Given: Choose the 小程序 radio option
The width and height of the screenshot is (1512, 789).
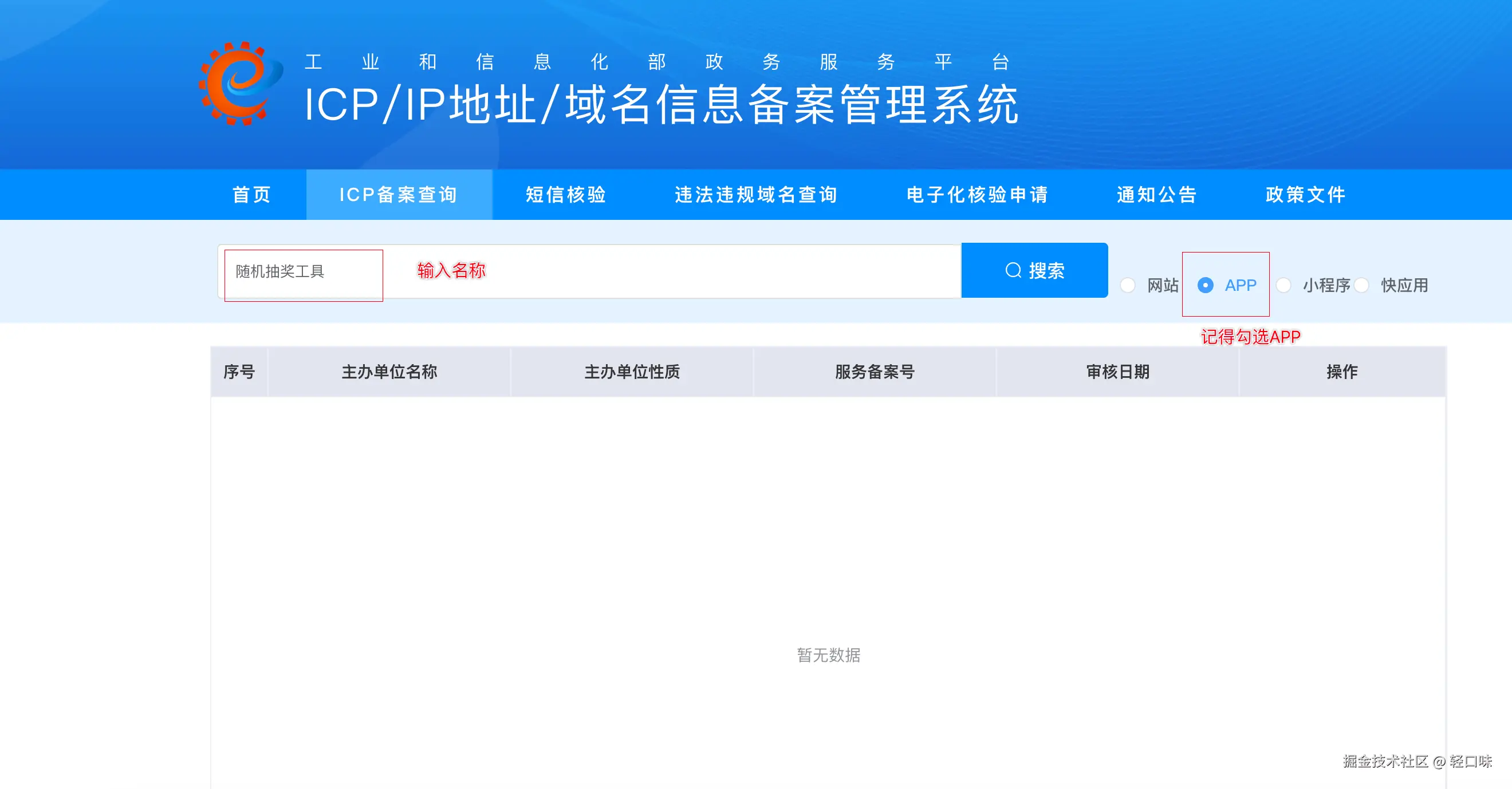Looking at the screenshot, I should (1283, 286).
